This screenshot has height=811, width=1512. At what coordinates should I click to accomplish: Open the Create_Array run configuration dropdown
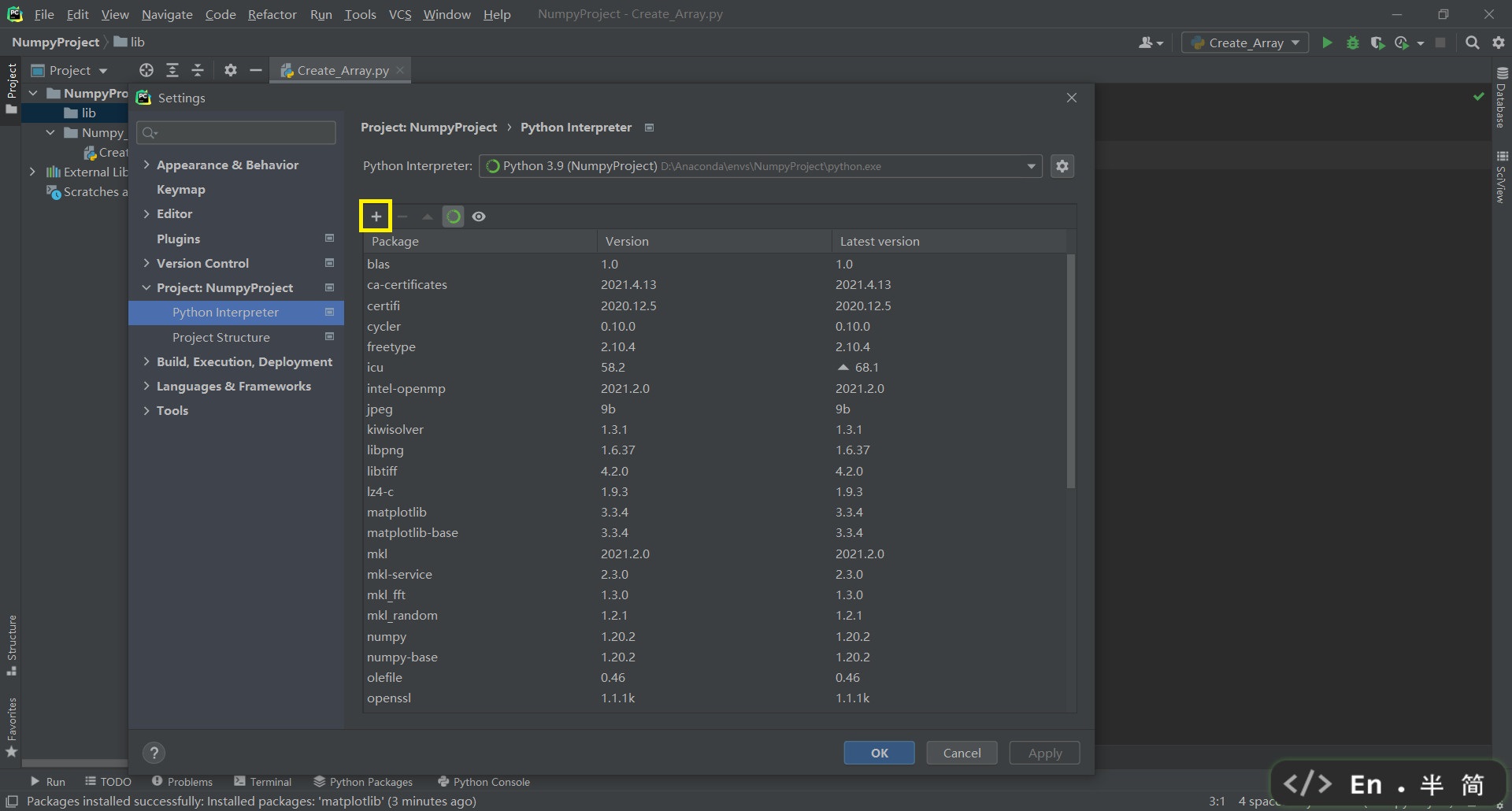pyautogui.click(x=1245, y=43)
